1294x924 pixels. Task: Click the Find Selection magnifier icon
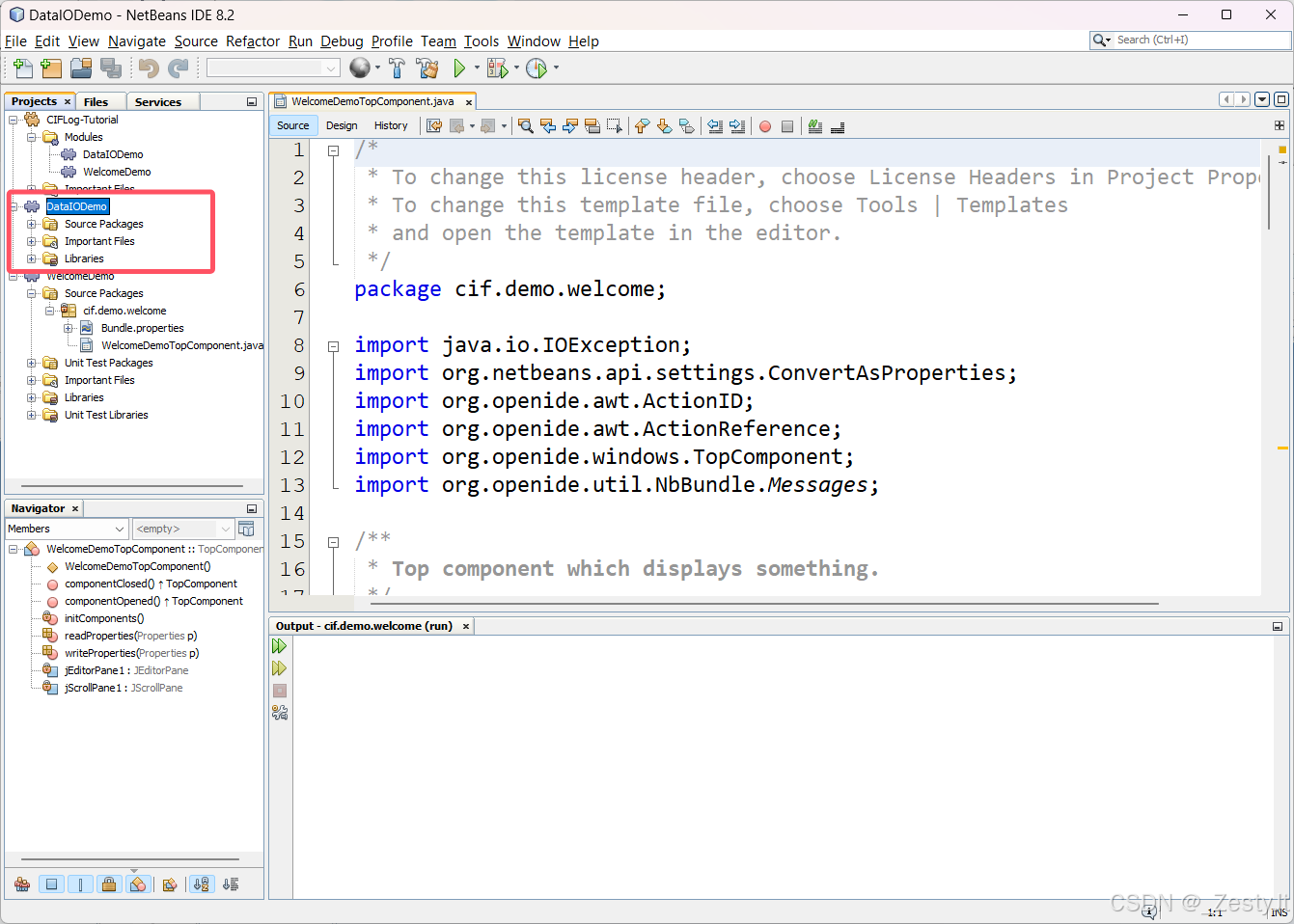[525, 126]
